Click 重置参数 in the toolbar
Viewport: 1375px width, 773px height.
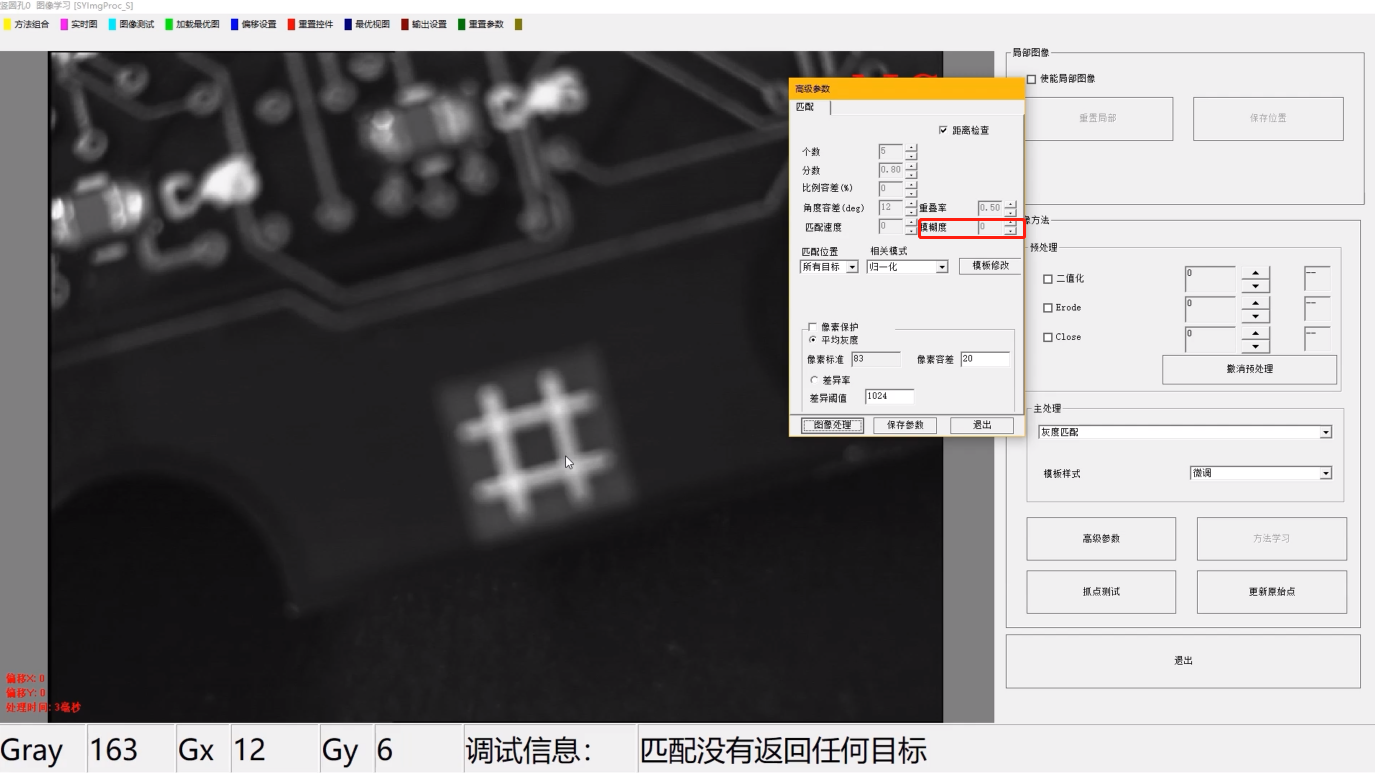tap(485, 24)
